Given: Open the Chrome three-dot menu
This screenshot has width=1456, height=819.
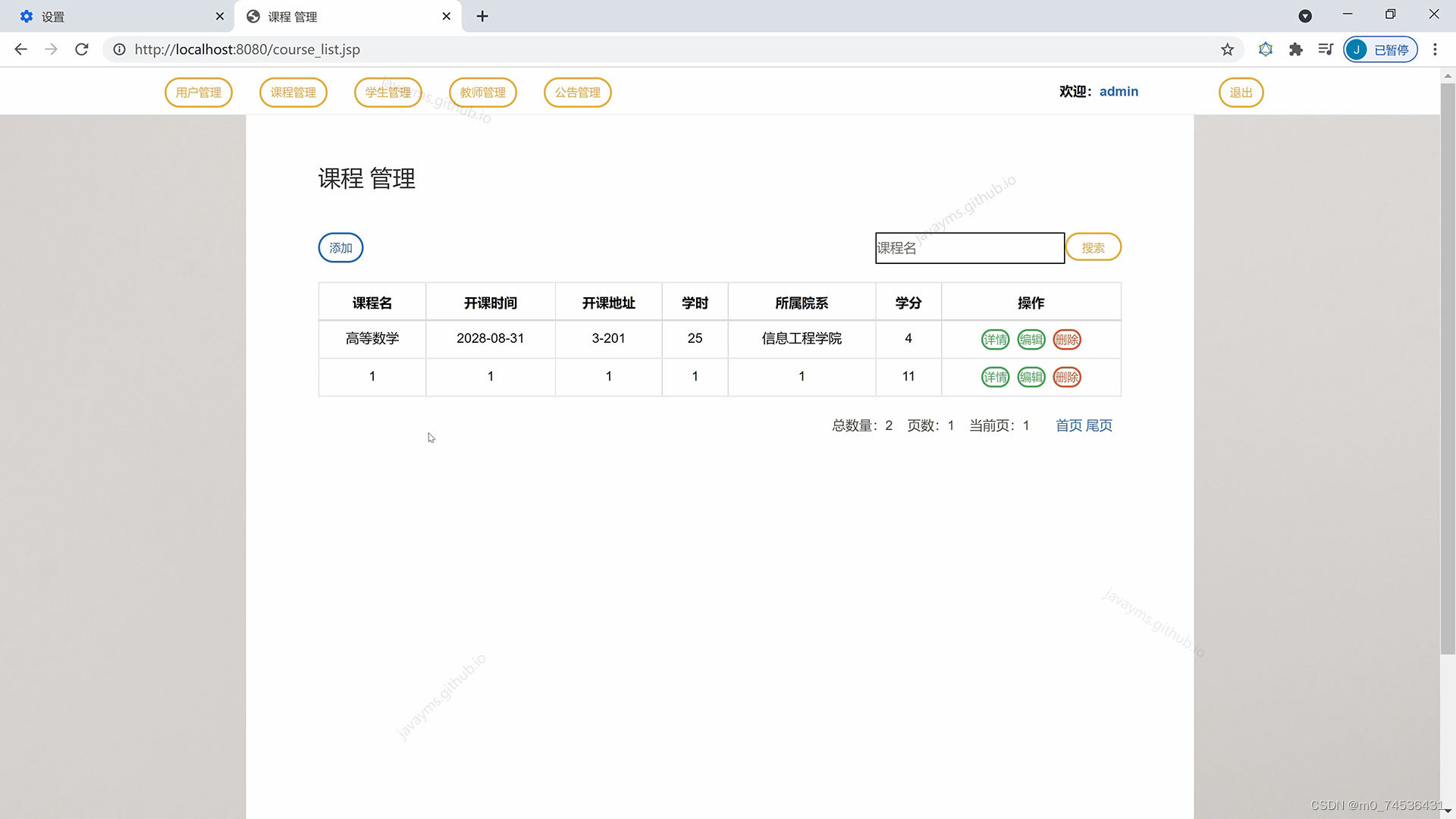Looking at the screenshot, I should 1435,49.
